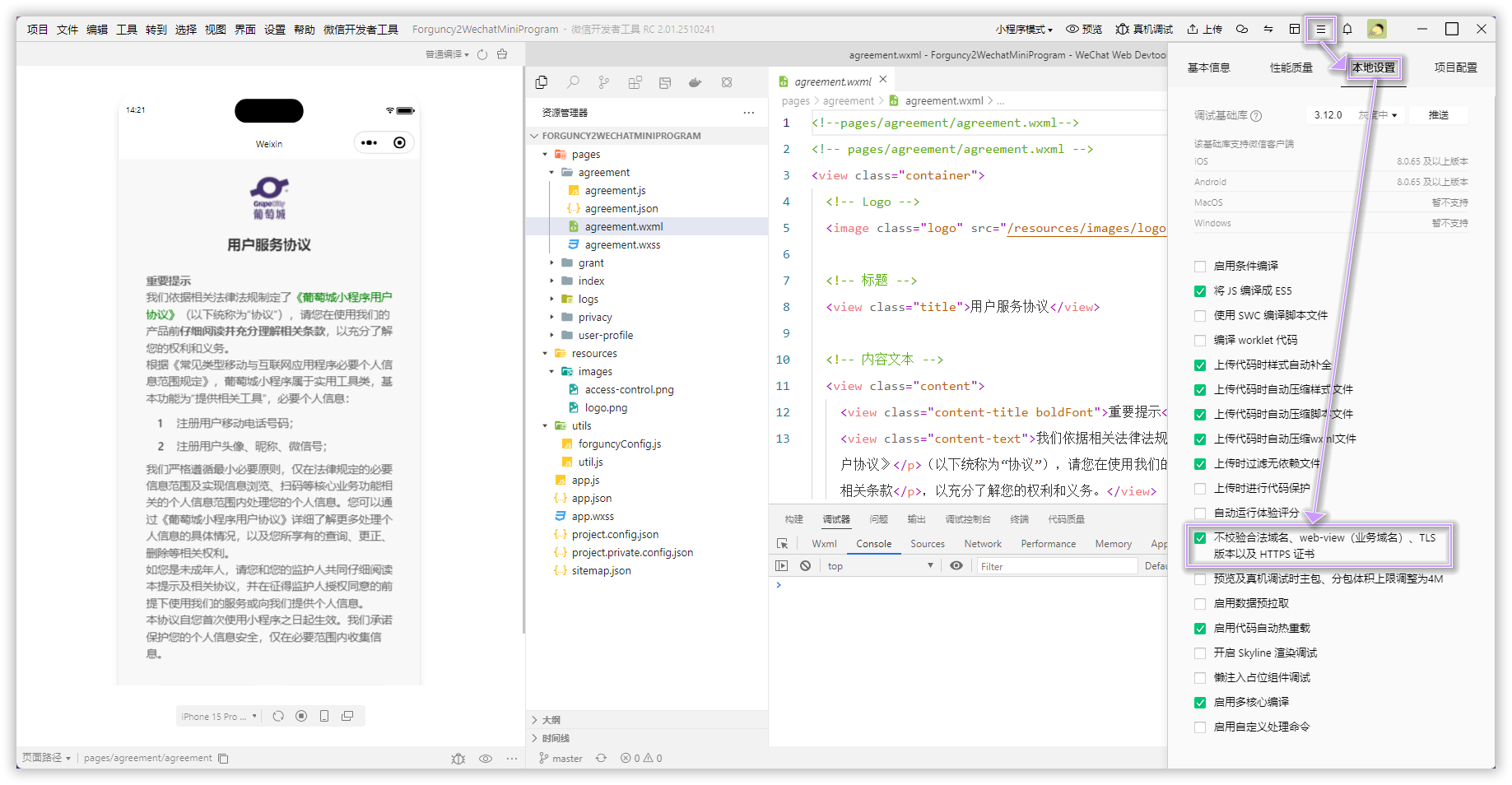Click the search icon in sidebar
1512x785 pixels.
[x=573, y=82]
